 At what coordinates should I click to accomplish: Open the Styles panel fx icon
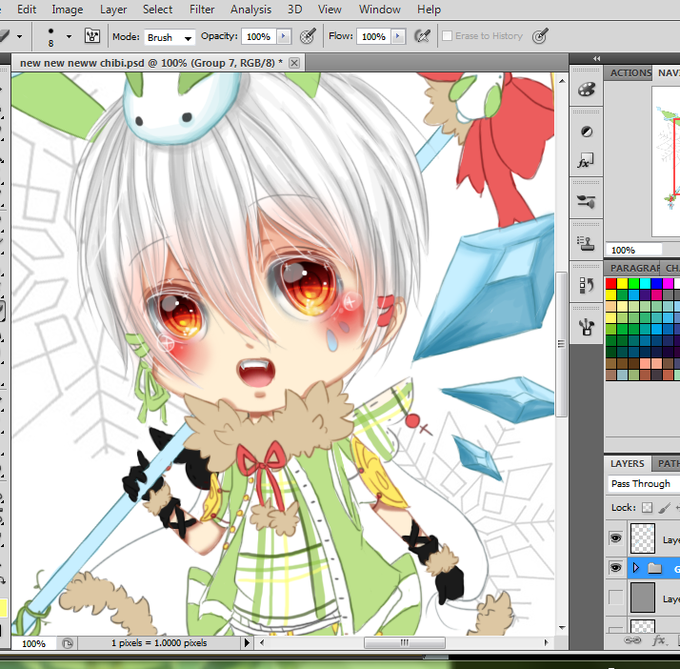(585, 160)
